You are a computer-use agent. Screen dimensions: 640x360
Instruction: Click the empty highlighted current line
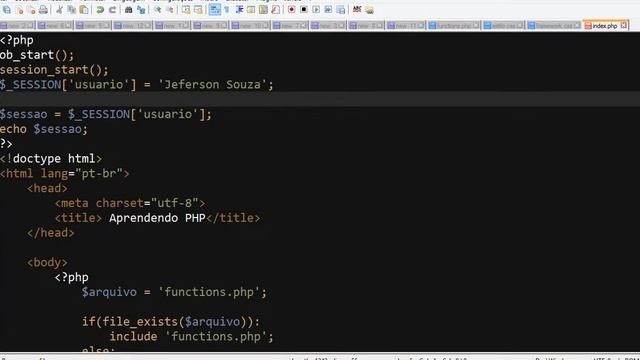point(320,99)
